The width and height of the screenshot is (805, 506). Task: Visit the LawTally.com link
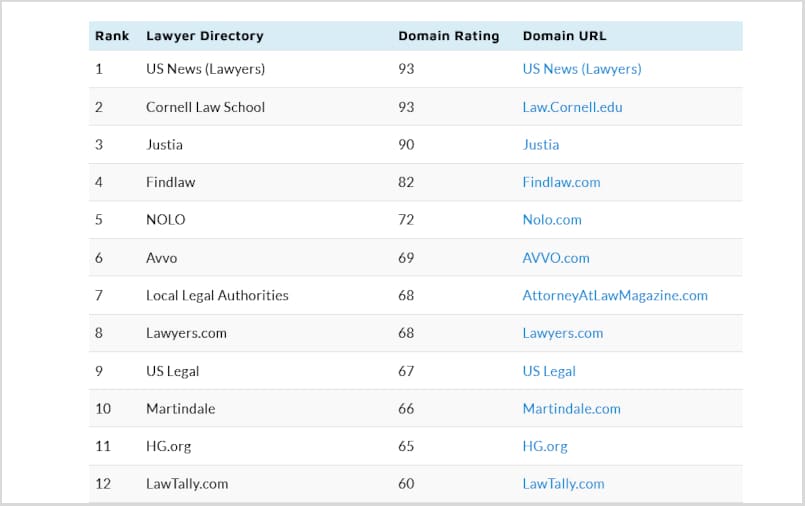tap(563, 484)
